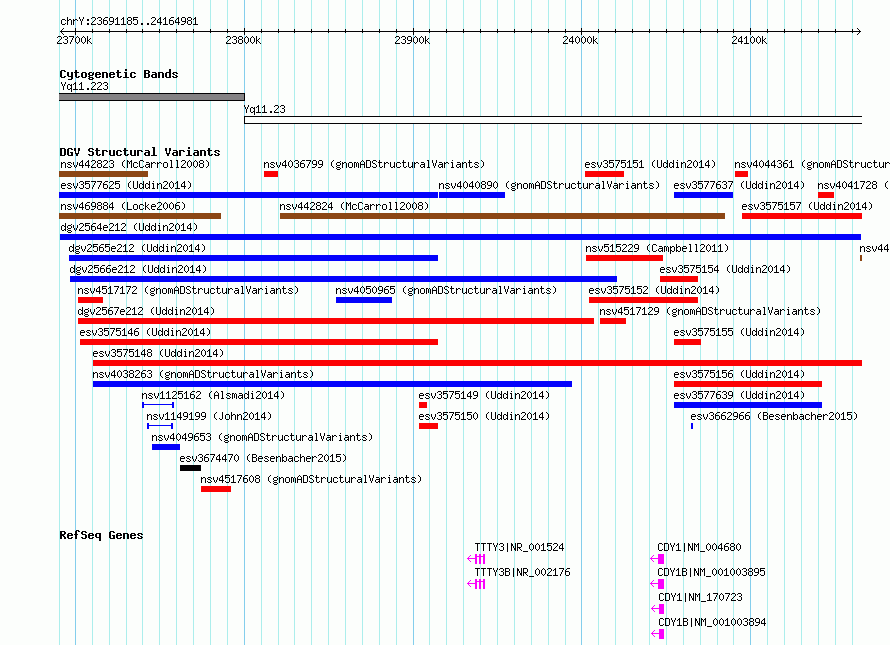
Task: Click the brown nsv442824 variant bar
Action: 502,216
